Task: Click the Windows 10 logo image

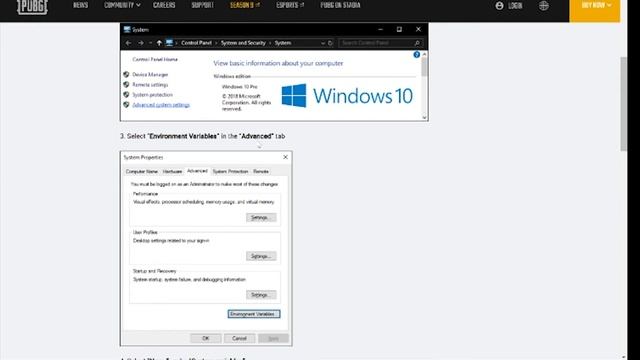Action: [x=347, y=96]
